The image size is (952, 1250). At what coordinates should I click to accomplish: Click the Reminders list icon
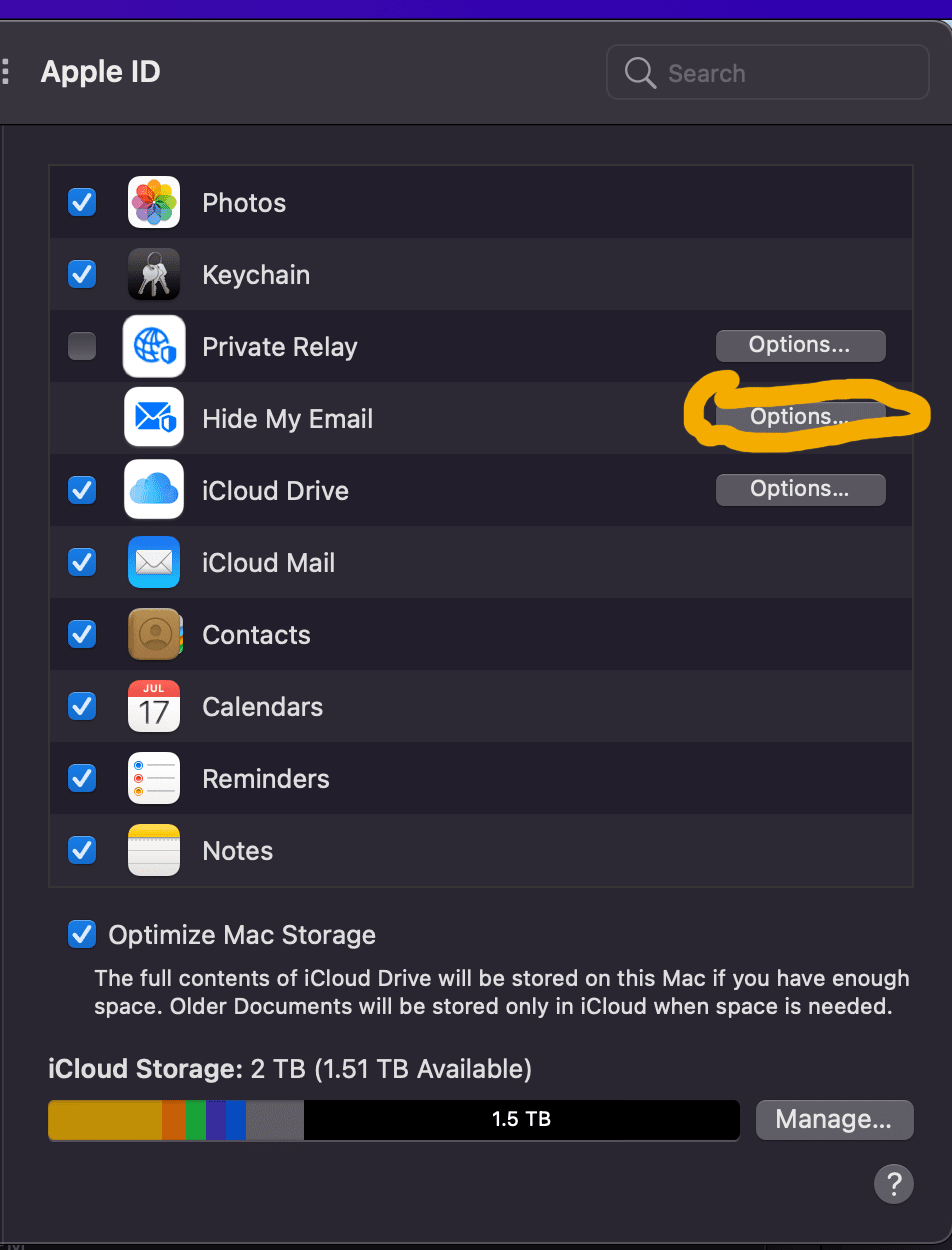[154, 779]
